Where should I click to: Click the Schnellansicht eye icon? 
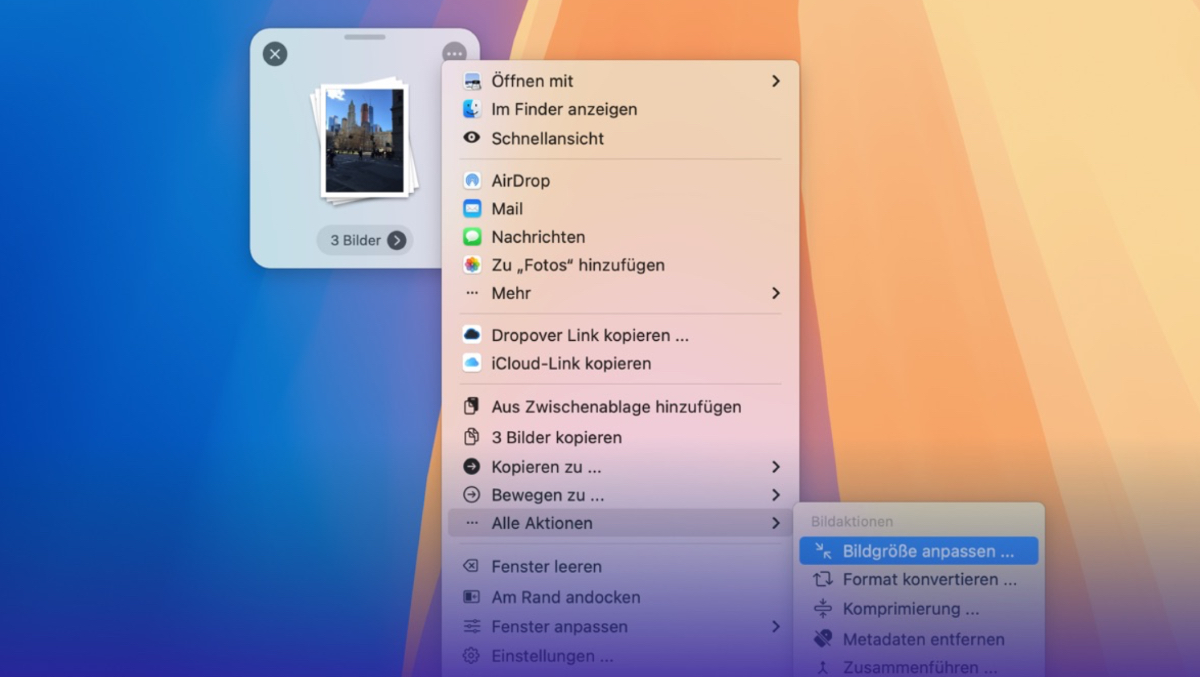click(x=472, y=138)
